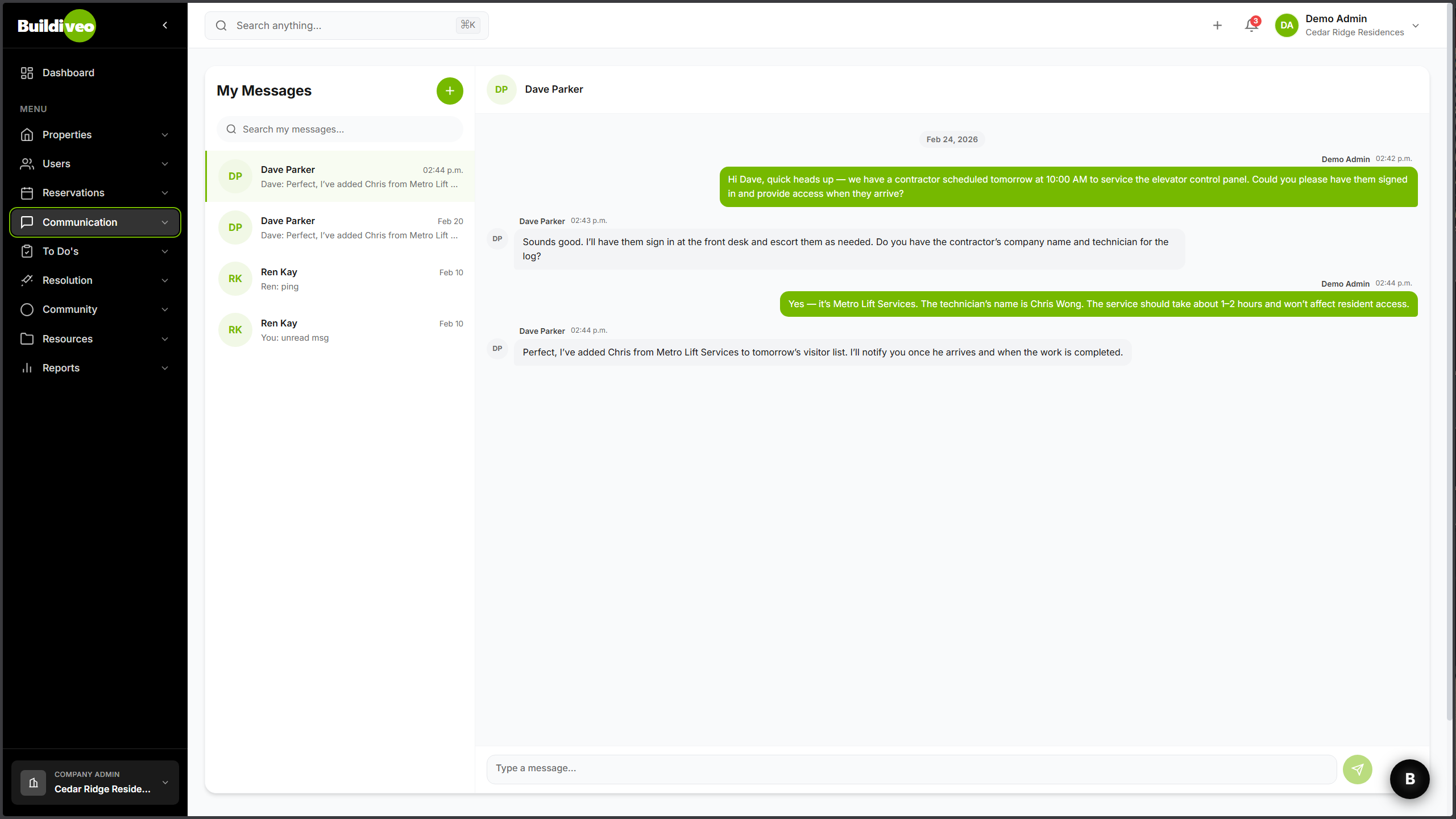Open the To Do's menu item
The width and height of the screenshot is (1456, 819).
[x=60, y=251]
